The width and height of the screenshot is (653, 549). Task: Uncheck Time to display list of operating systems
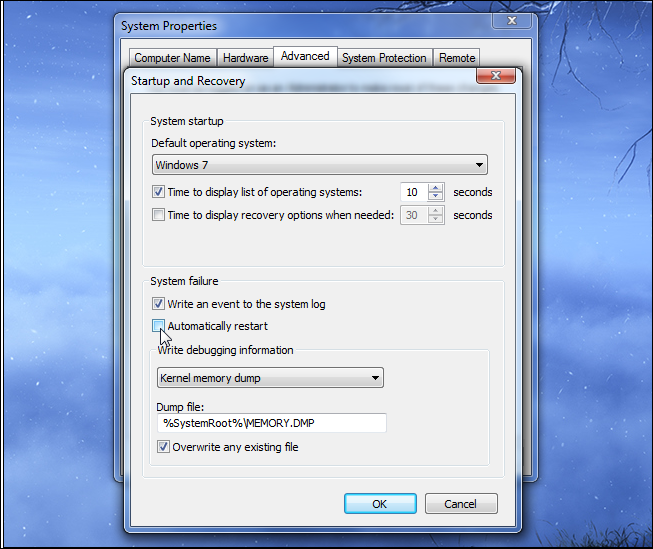pyautogui.click(x=158, y=192)
